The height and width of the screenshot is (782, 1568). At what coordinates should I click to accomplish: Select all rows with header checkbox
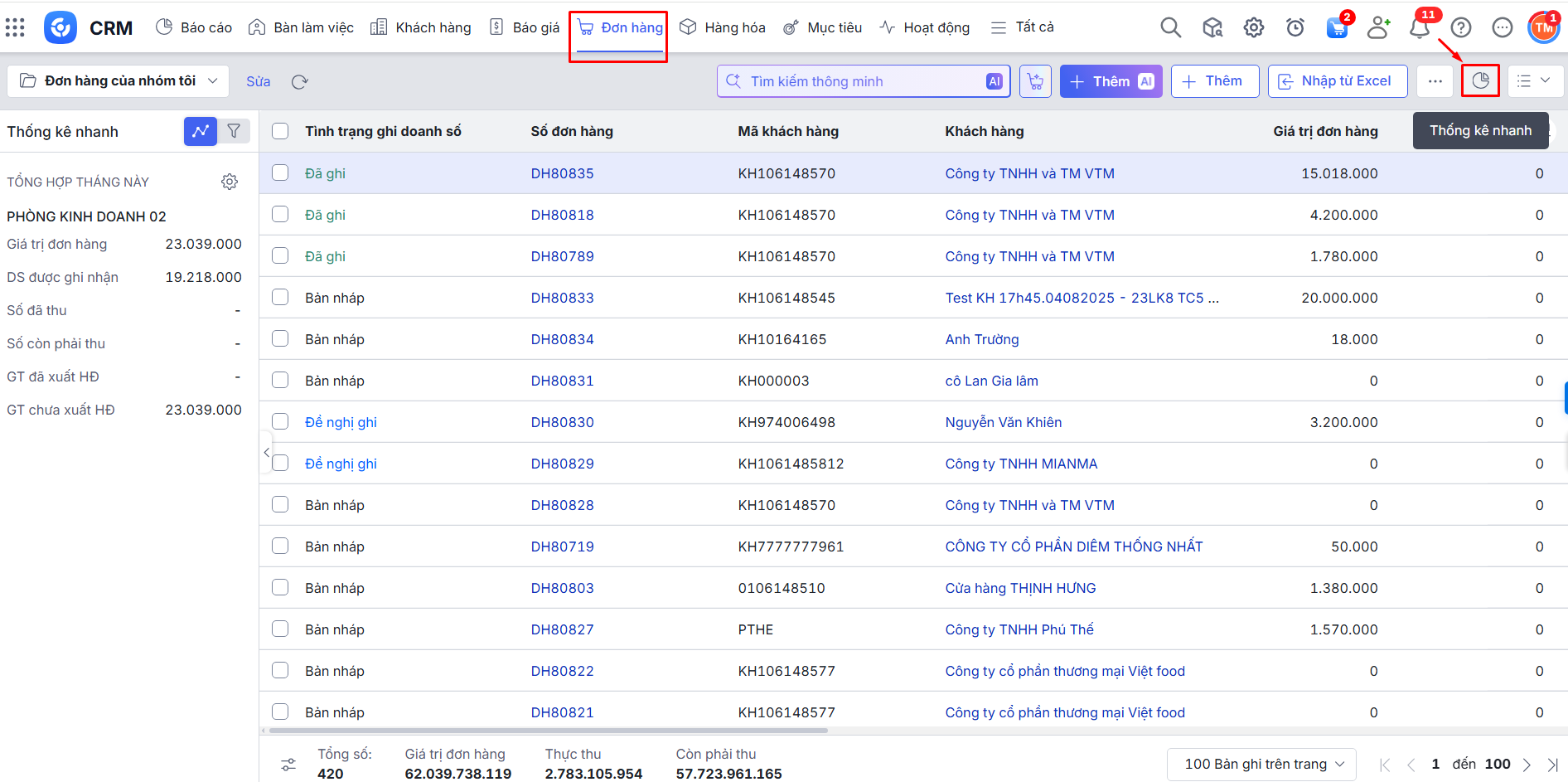click(280, 131)
